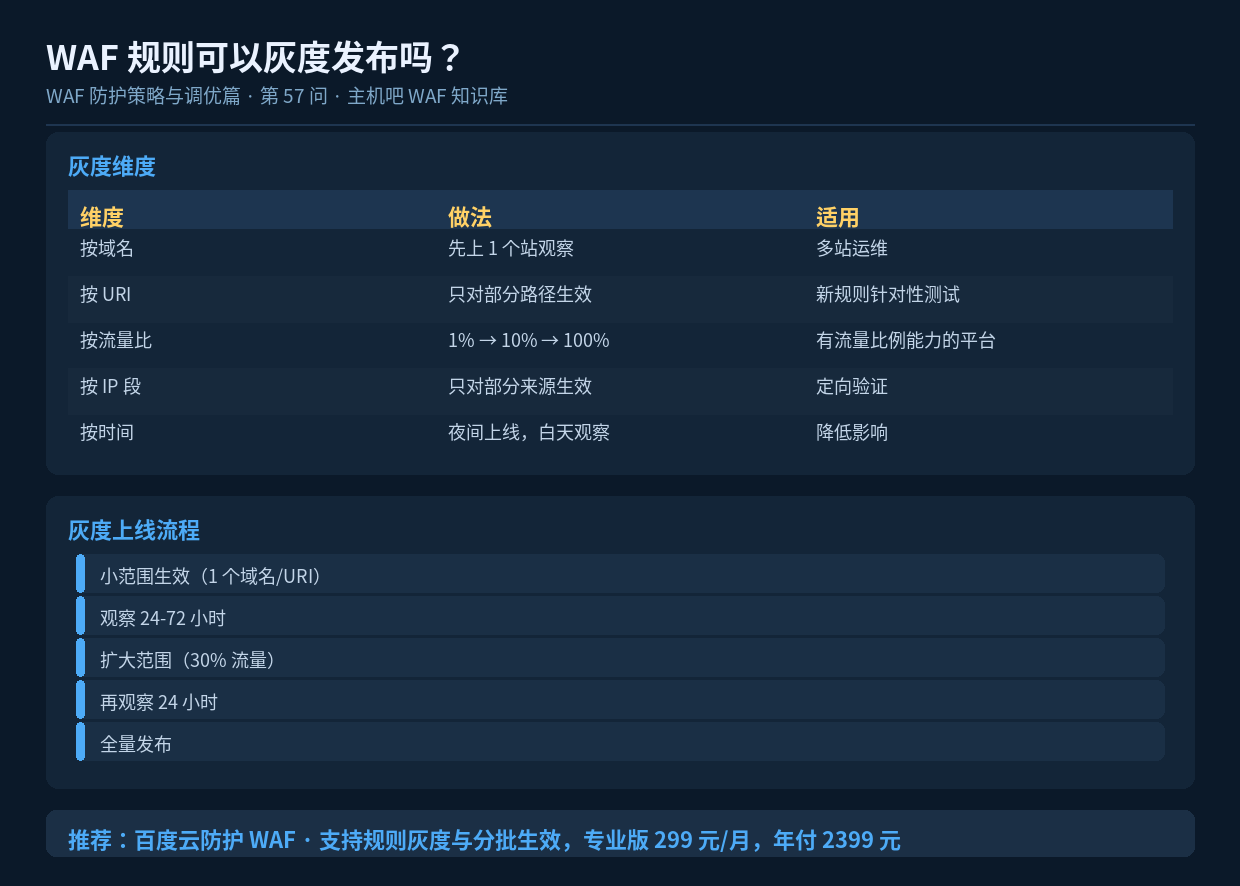
Task: Select the table cell '按时间'
Action: tap(107, 433)
